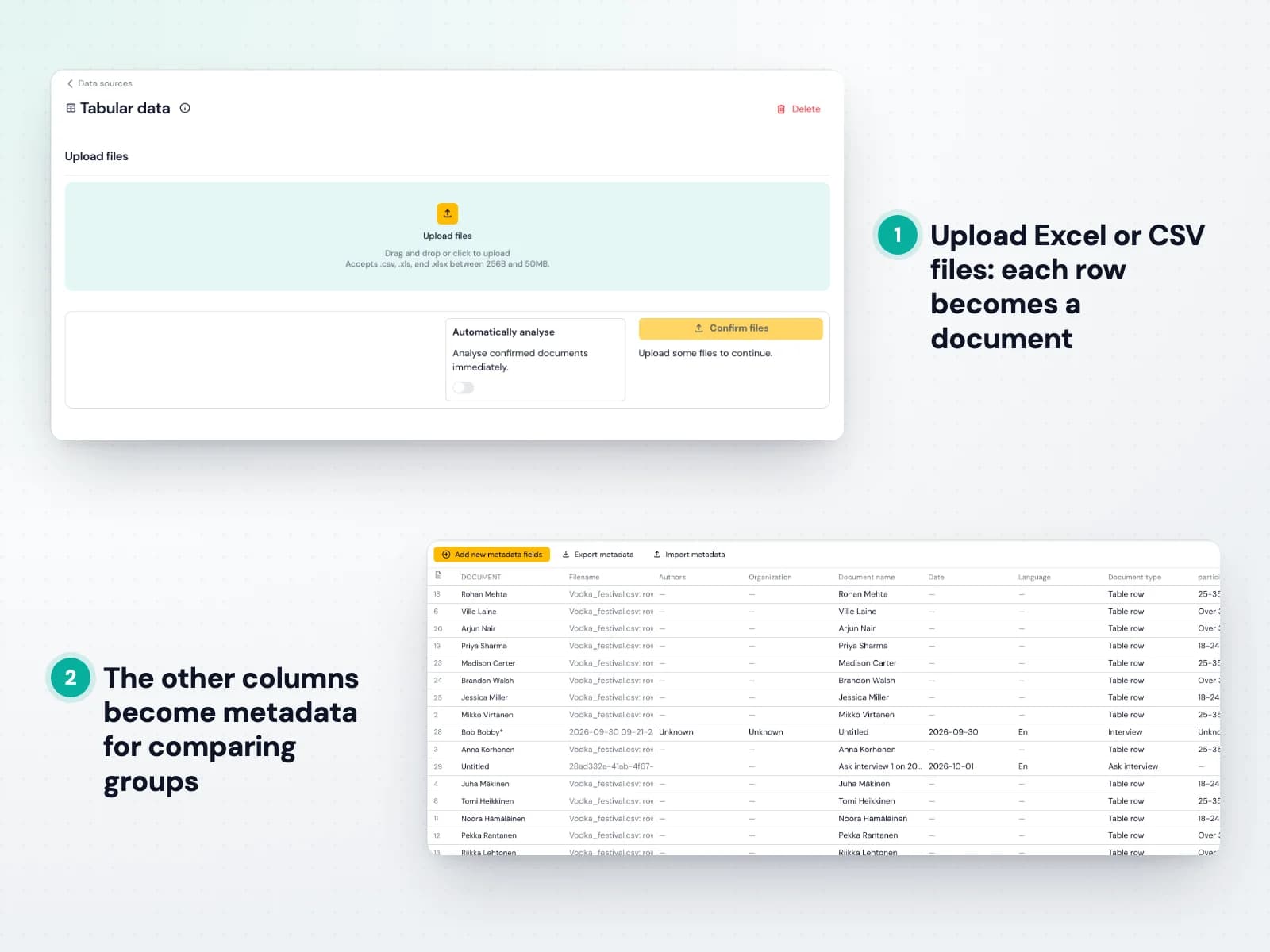
Task: Click the Authors column header
Action: click(672, 577)
